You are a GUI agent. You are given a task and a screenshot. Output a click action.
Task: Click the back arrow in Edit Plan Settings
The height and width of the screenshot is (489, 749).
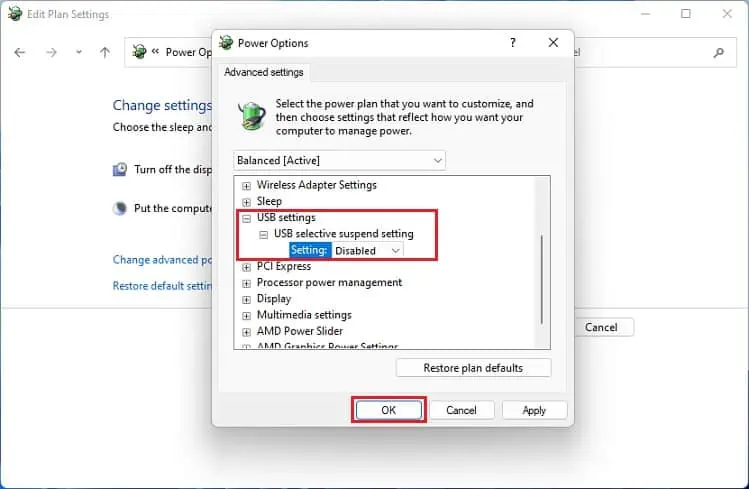tap(20, 52)
